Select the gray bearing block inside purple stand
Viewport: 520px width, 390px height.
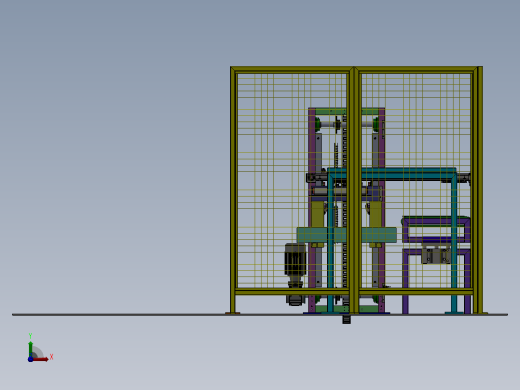[436, 256]
